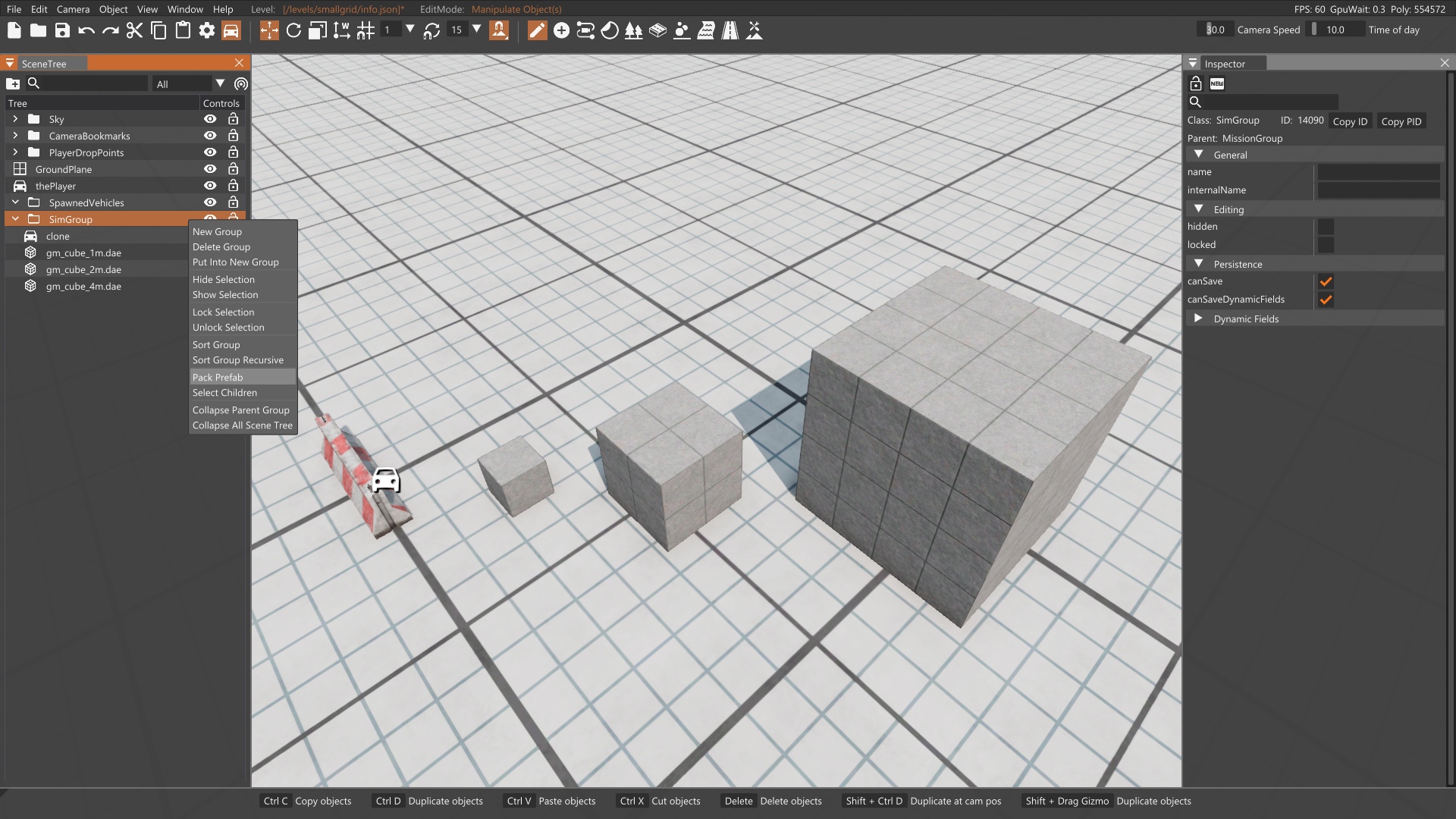Select the Scale gizmo tool
The height and width of the screenshot is (819, 1456).
pos(318,30)
